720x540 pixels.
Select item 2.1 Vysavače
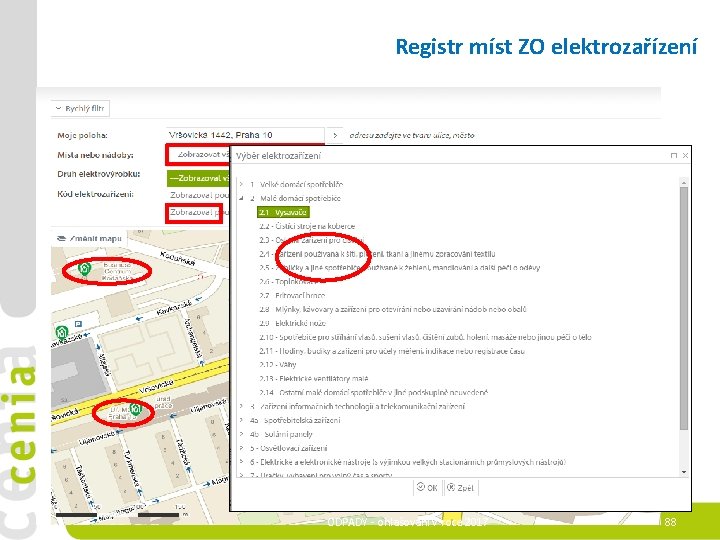click(283, 212)
